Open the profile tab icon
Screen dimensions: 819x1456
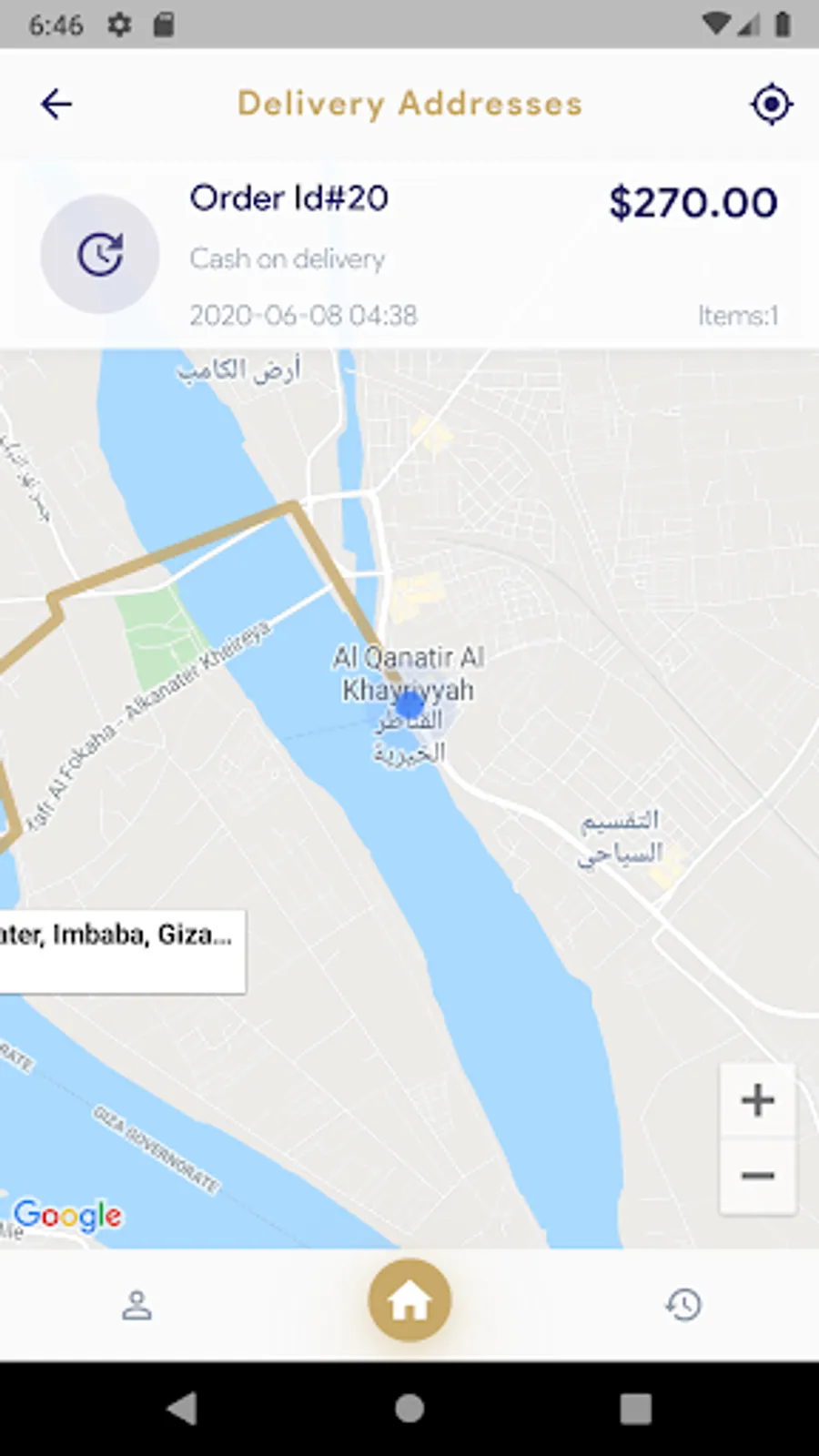click(x=136, y=1305)
